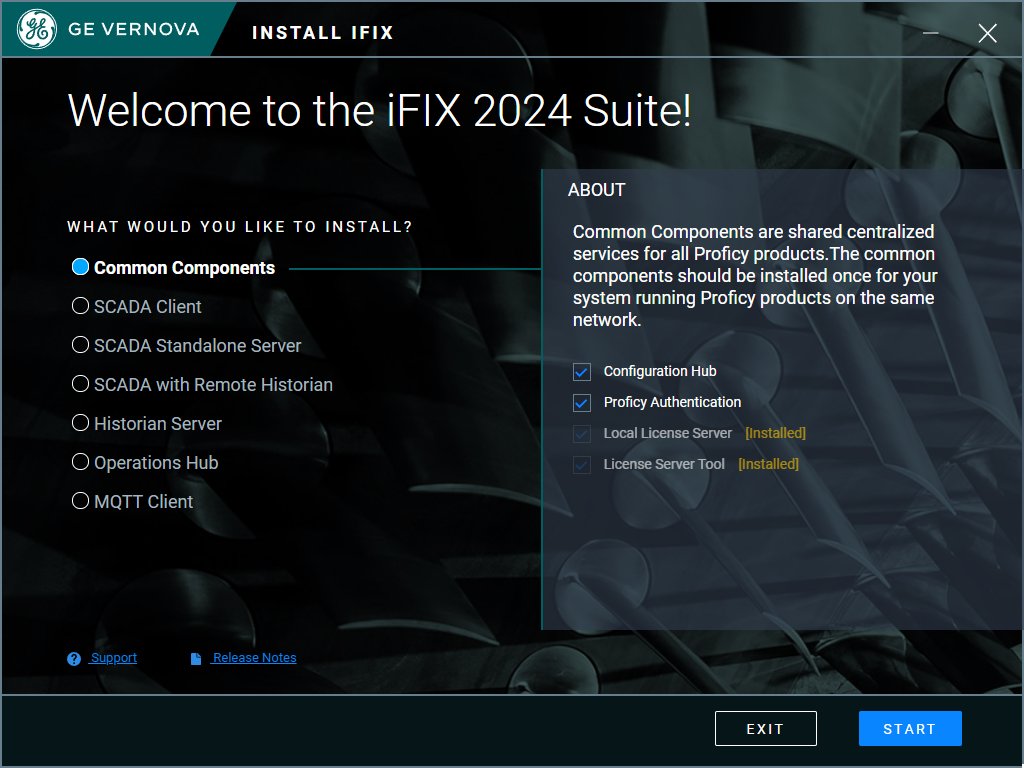Open the Release Notes link

[254, 658]
